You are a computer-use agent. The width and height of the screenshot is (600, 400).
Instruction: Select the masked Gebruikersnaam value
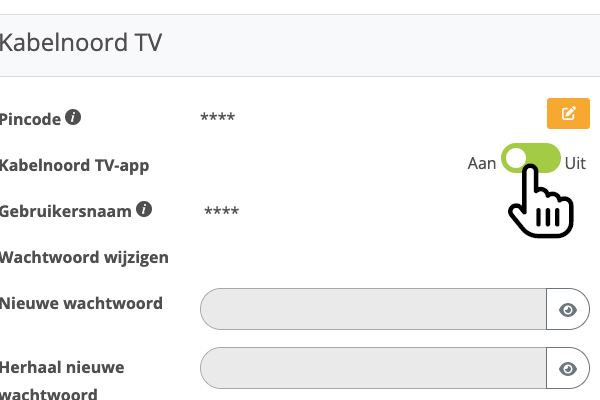[x=222, y=211]
